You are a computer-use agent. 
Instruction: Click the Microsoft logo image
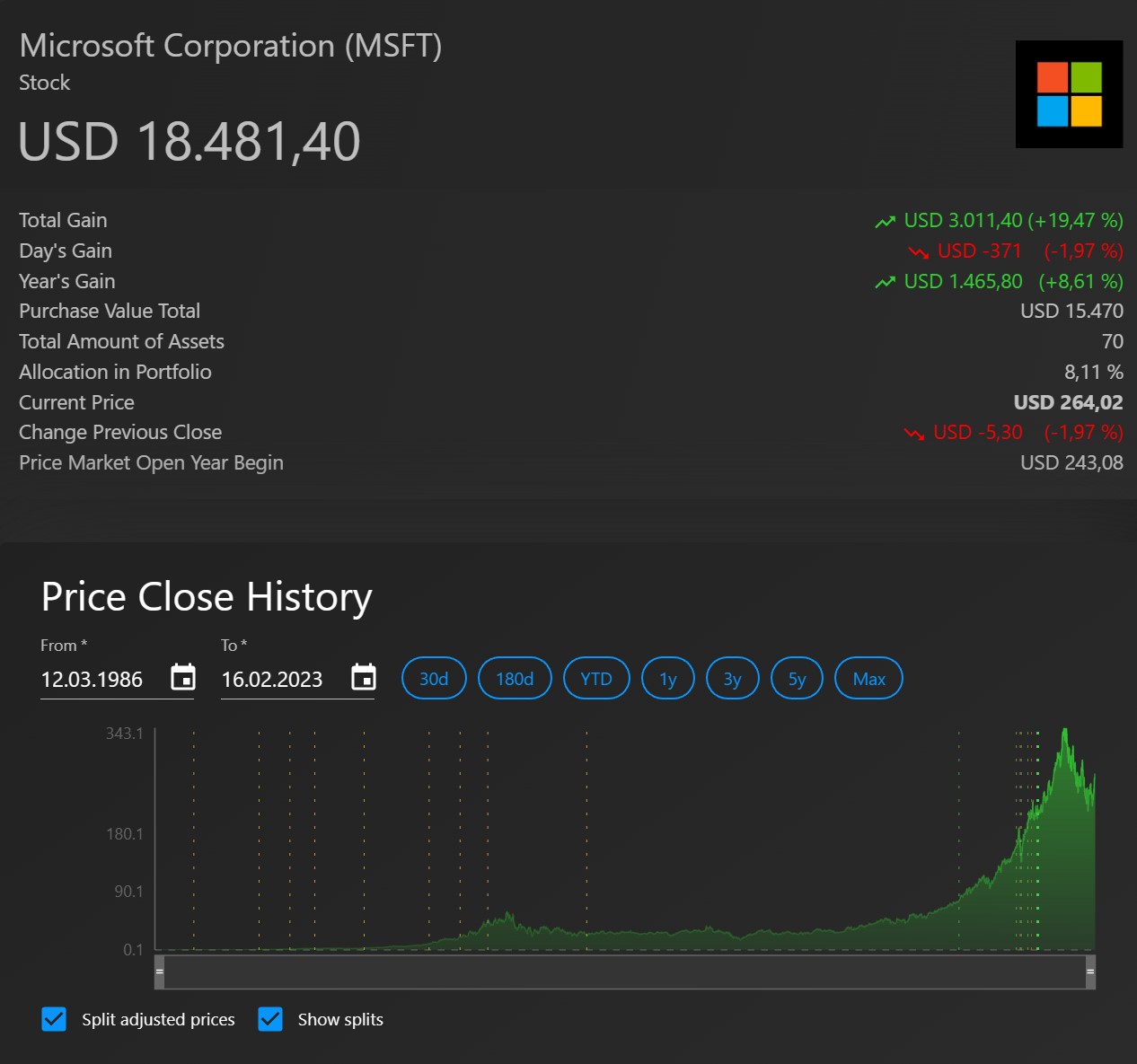1069,94
